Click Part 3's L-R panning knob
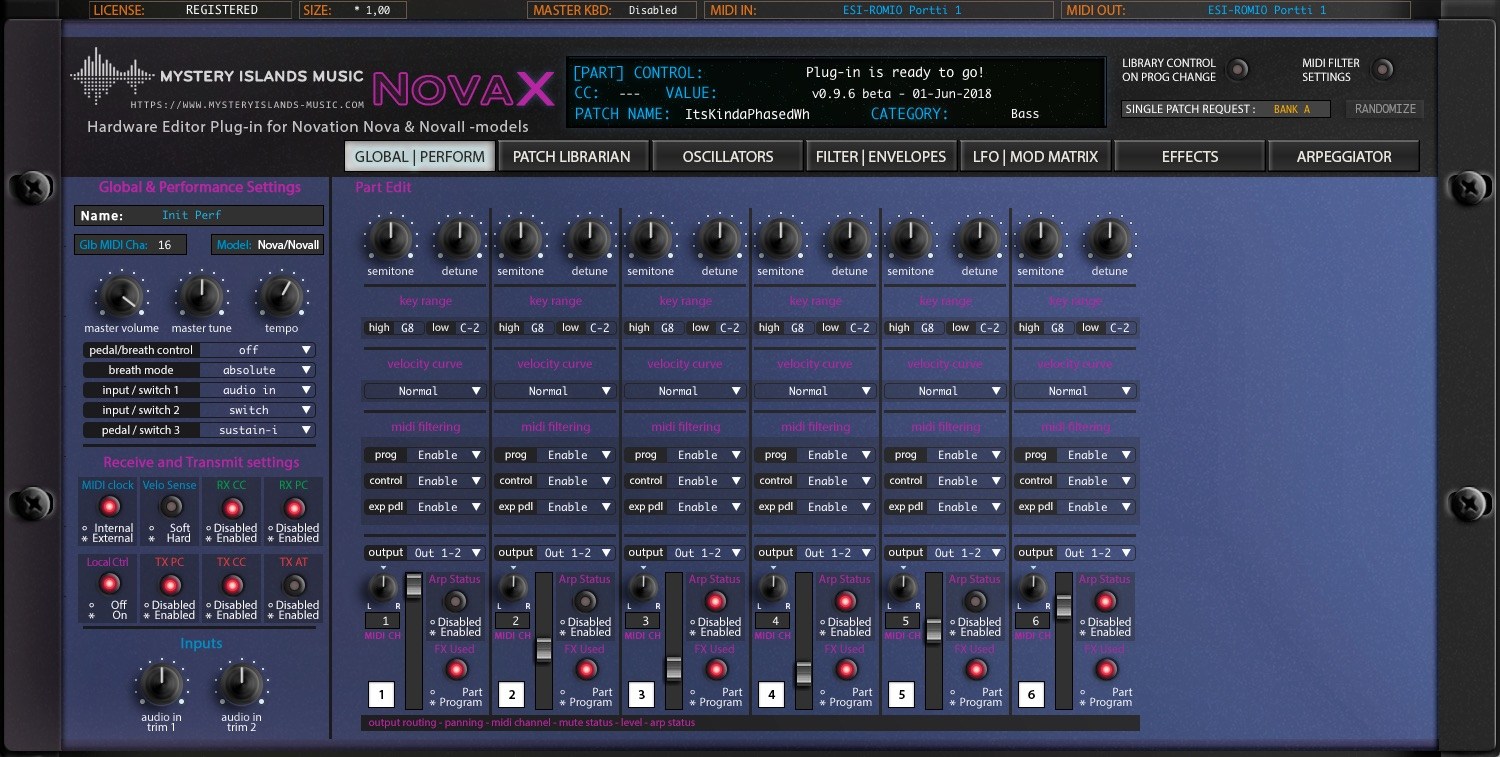The image size is (1500, 757). coord(642,588)
